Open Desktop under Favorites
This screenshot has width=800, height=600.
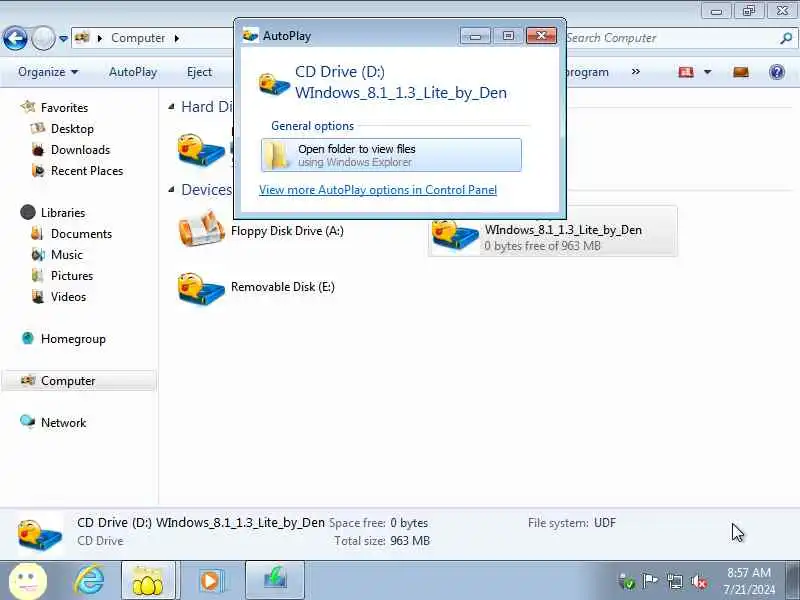[x=72, y=129]
